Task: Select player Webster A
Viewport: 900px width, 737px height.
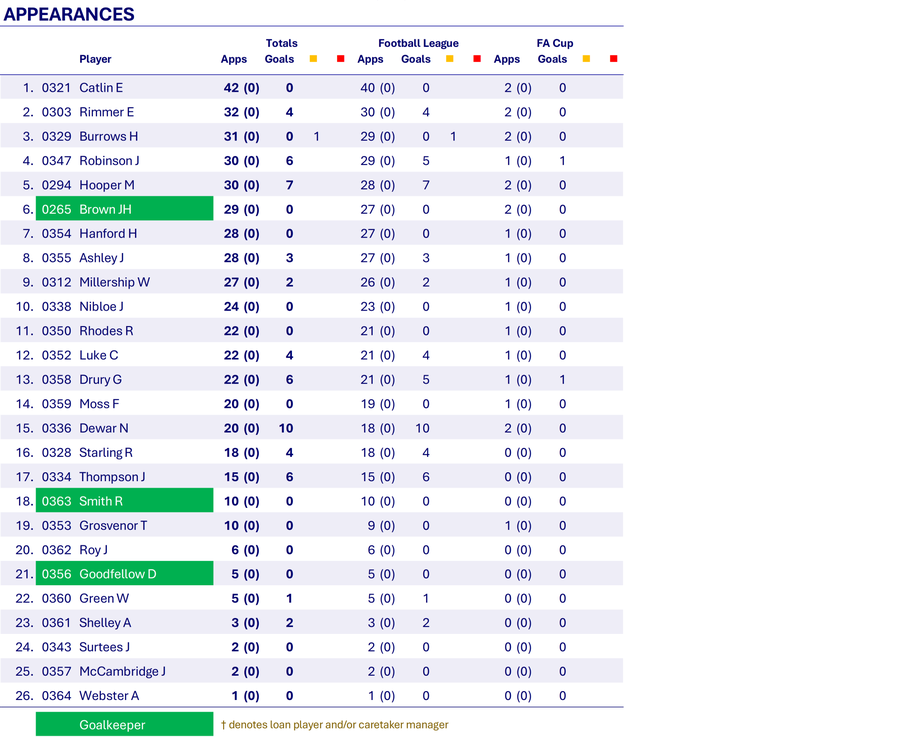Action: pyautogui.click(x=109, y=696)
